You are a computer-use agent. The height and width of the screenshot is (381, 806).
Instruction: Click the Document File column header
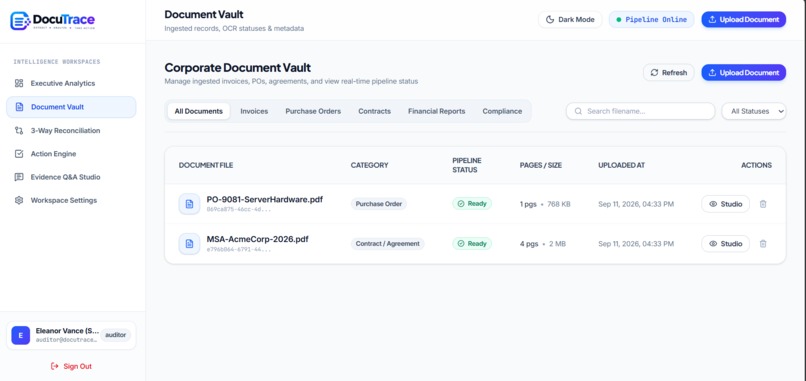[206, 165]
